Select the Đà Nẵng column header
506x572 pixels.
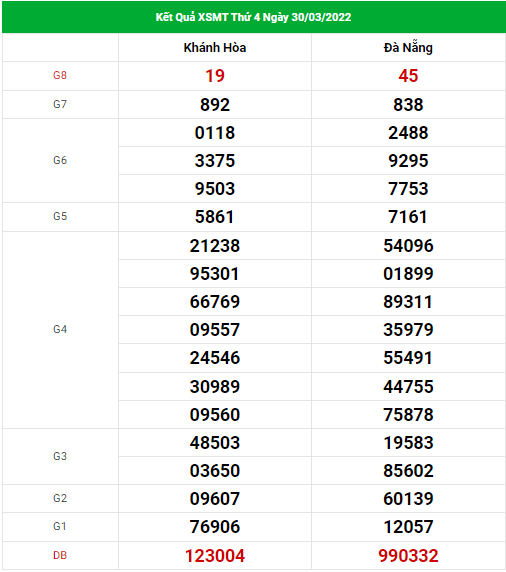pos(408,48)
